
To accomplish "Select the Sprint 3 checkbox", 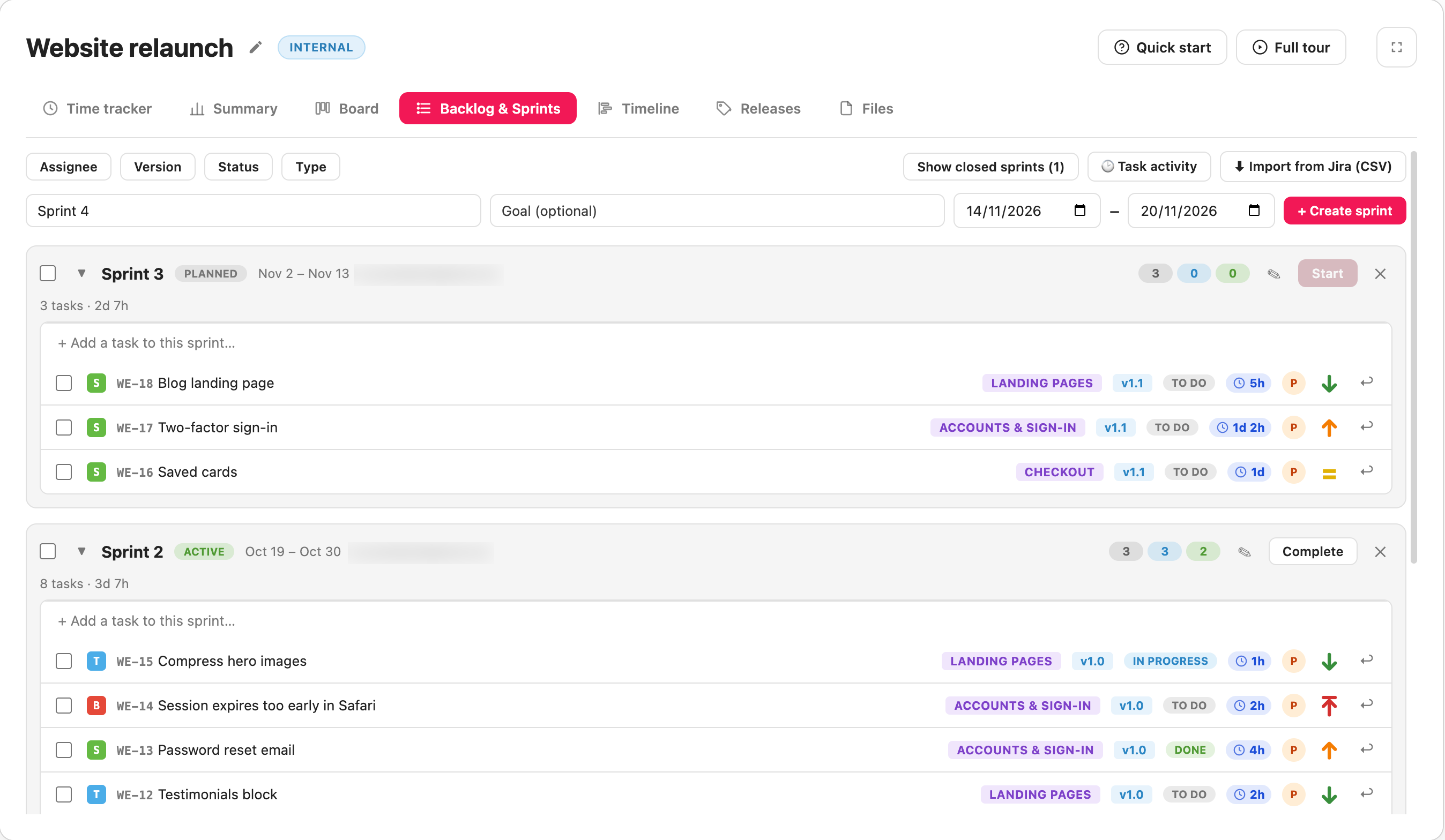I will point(48,273).
